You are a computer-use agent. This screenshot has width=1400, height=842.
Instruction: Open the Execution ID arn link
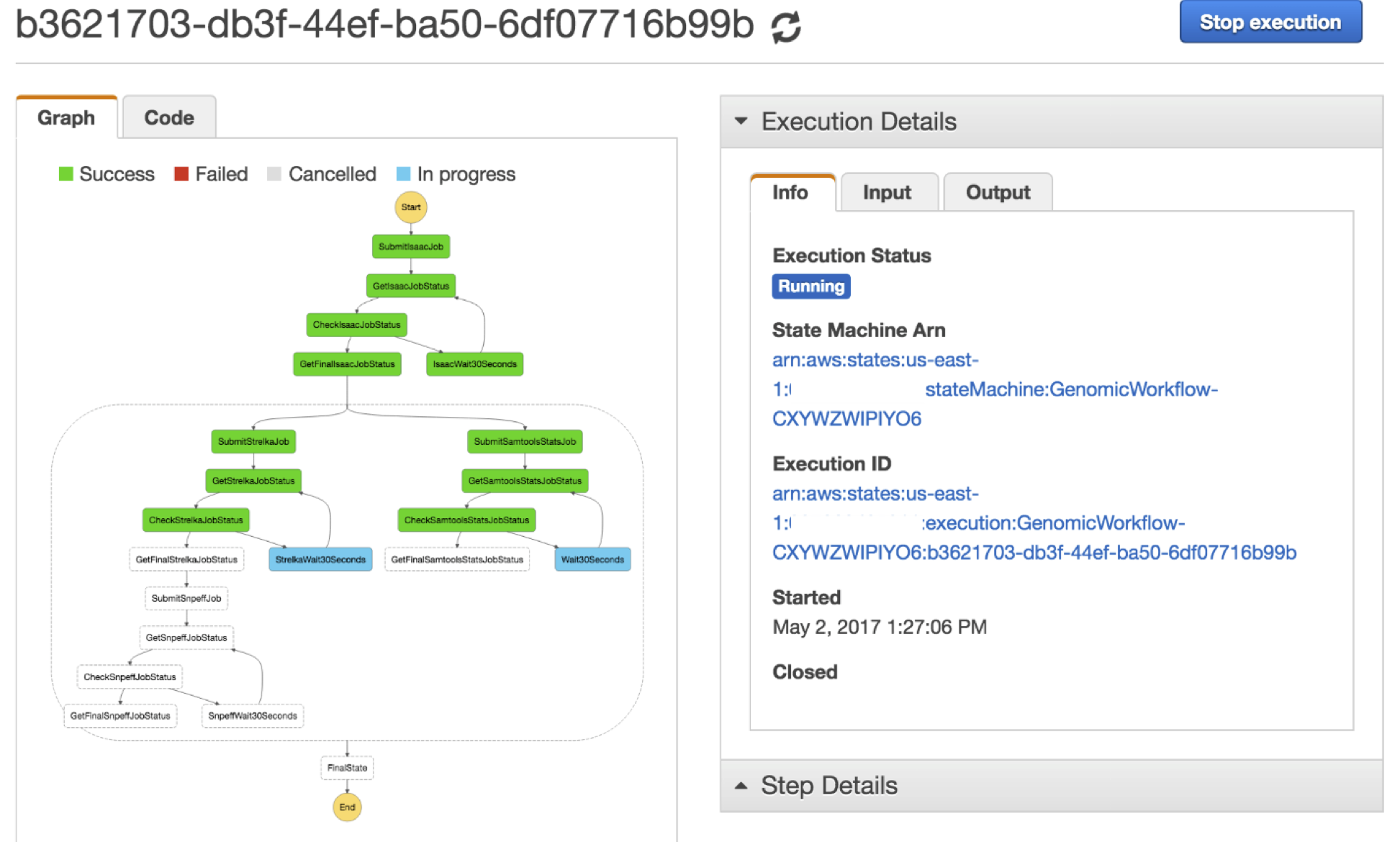point(1034,552)
